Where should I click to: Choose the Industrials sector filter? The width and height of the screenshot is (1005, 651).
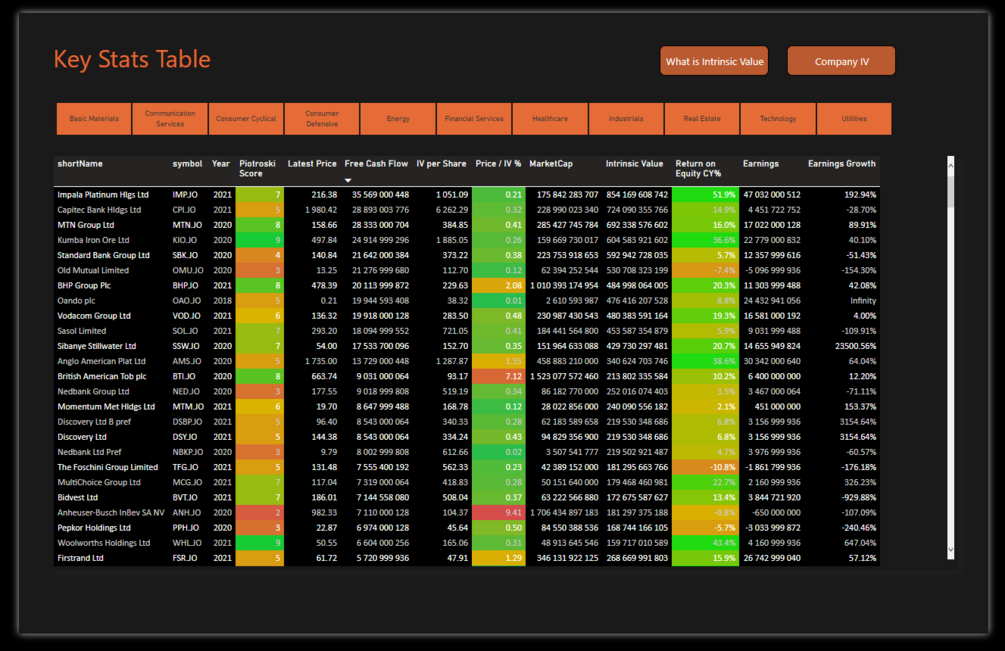[626, 119]
